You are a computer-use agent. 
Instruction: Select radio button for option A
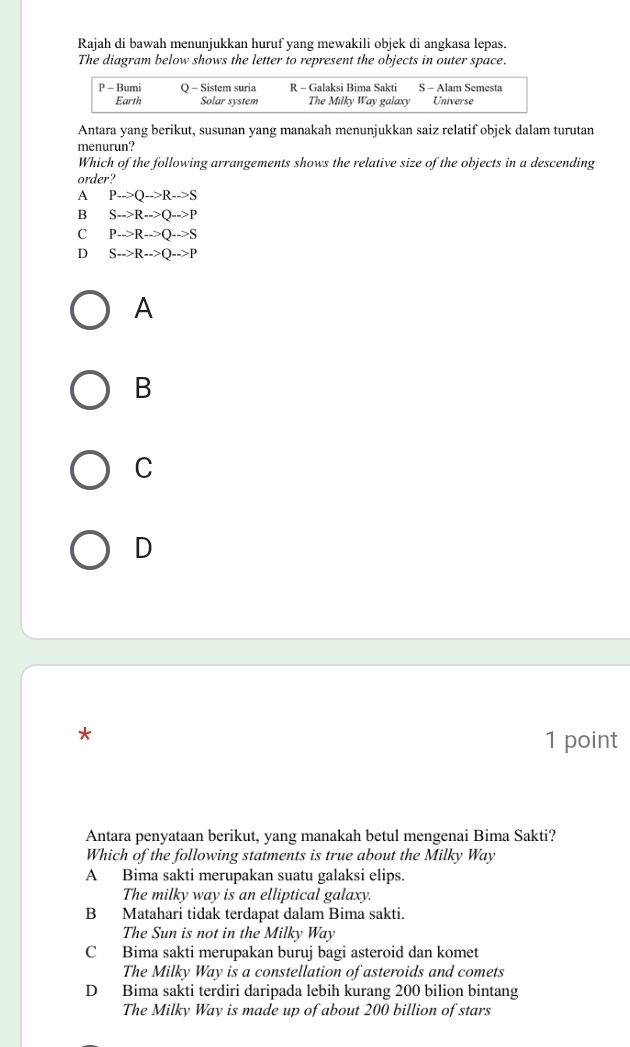tap(91, 309)
